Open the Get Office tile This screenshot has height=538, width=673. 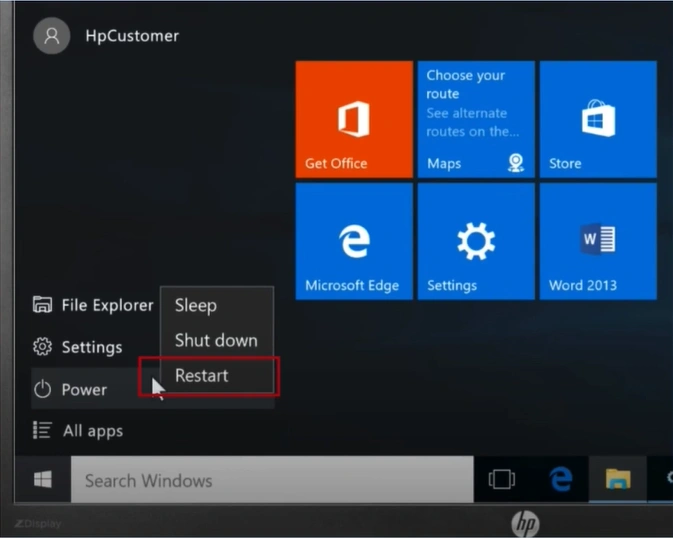(354, 119)
